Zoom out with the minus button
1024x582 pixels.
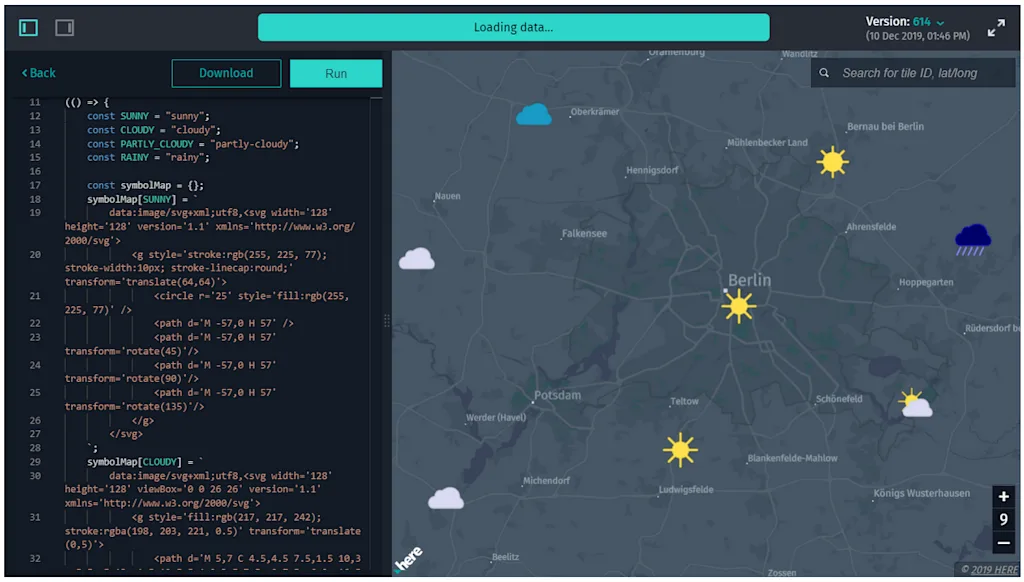point(1003,543)
